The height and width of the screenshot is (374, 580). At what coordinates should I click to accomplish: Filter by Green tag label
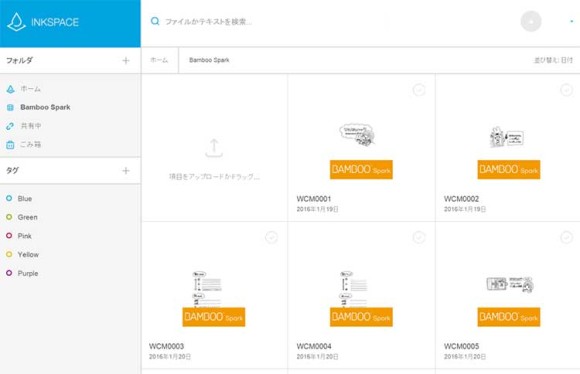click(x=28, y=217)
